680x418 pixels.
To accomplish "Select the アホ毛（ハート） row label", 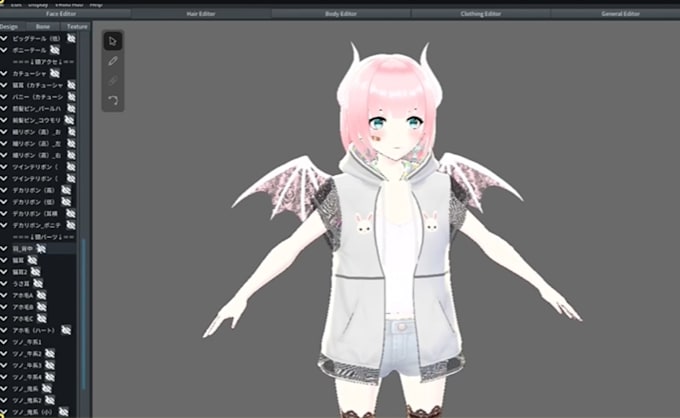I will click(35, 330).
